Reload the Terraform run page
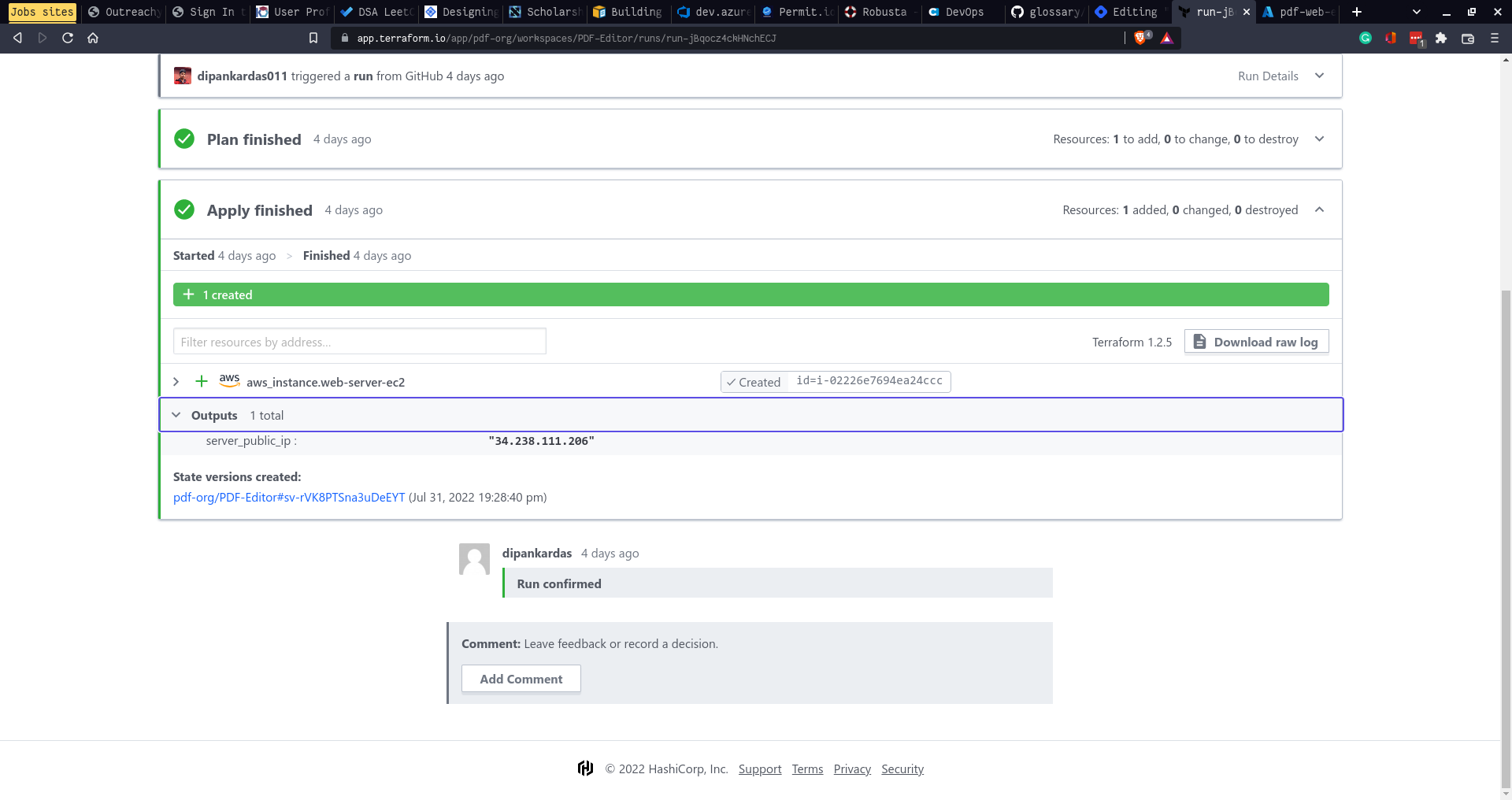This screenshot has width=1512, height=800. 68,38
